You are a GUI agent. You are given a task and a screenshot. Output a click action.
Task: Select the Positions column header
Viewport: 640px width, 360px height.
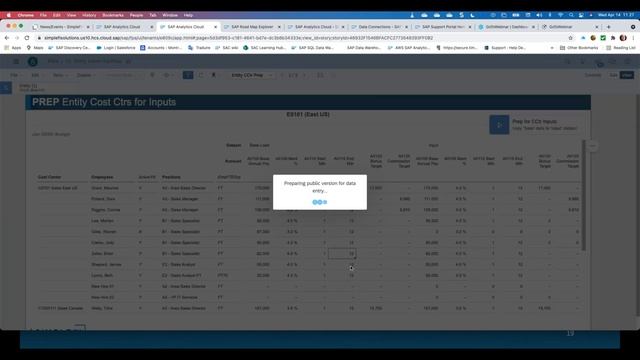[171, 177]
